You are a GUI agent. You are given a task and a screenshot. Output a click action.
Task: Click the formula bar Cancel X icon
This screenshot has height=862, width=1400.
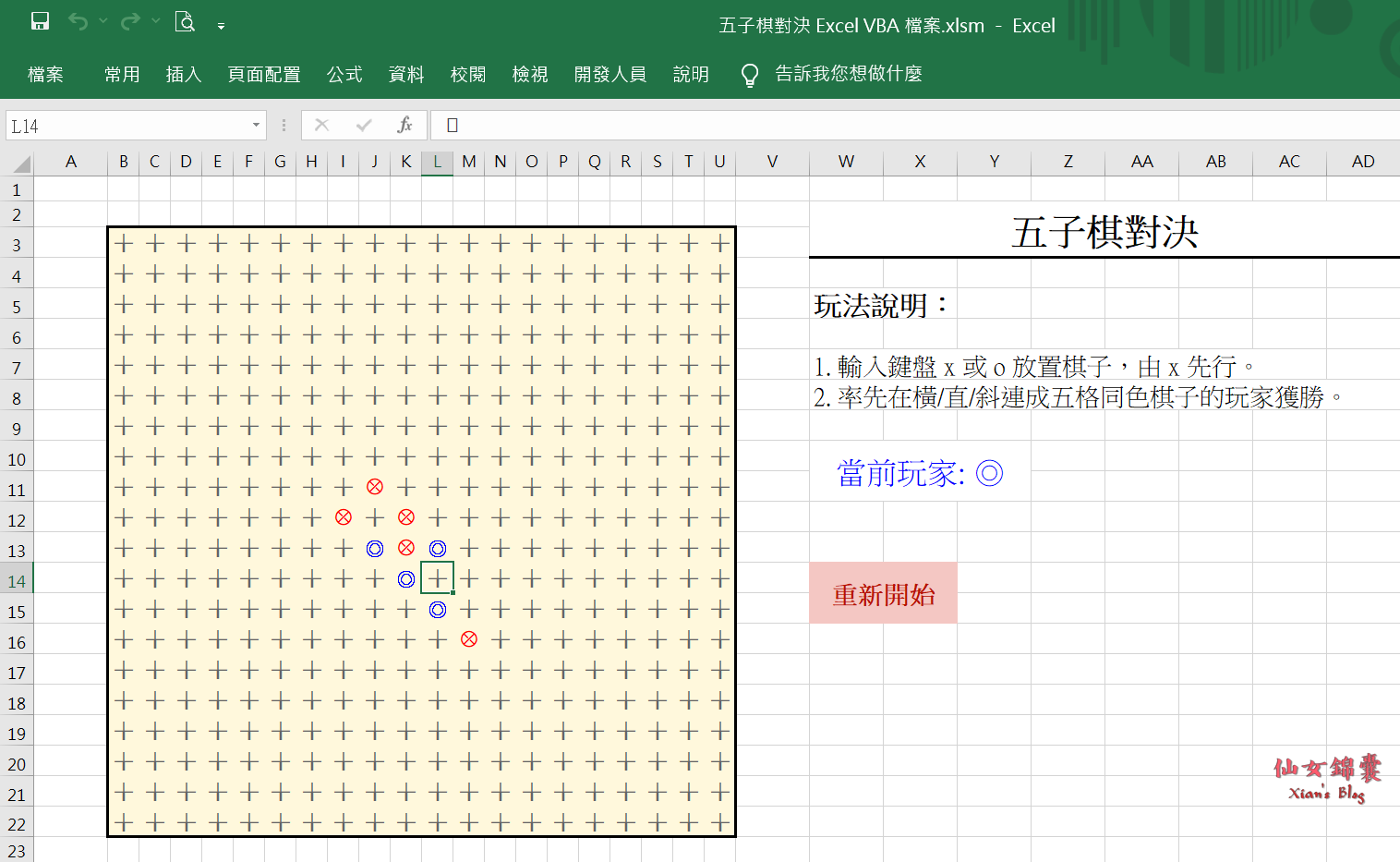click(x=321, y=125)
